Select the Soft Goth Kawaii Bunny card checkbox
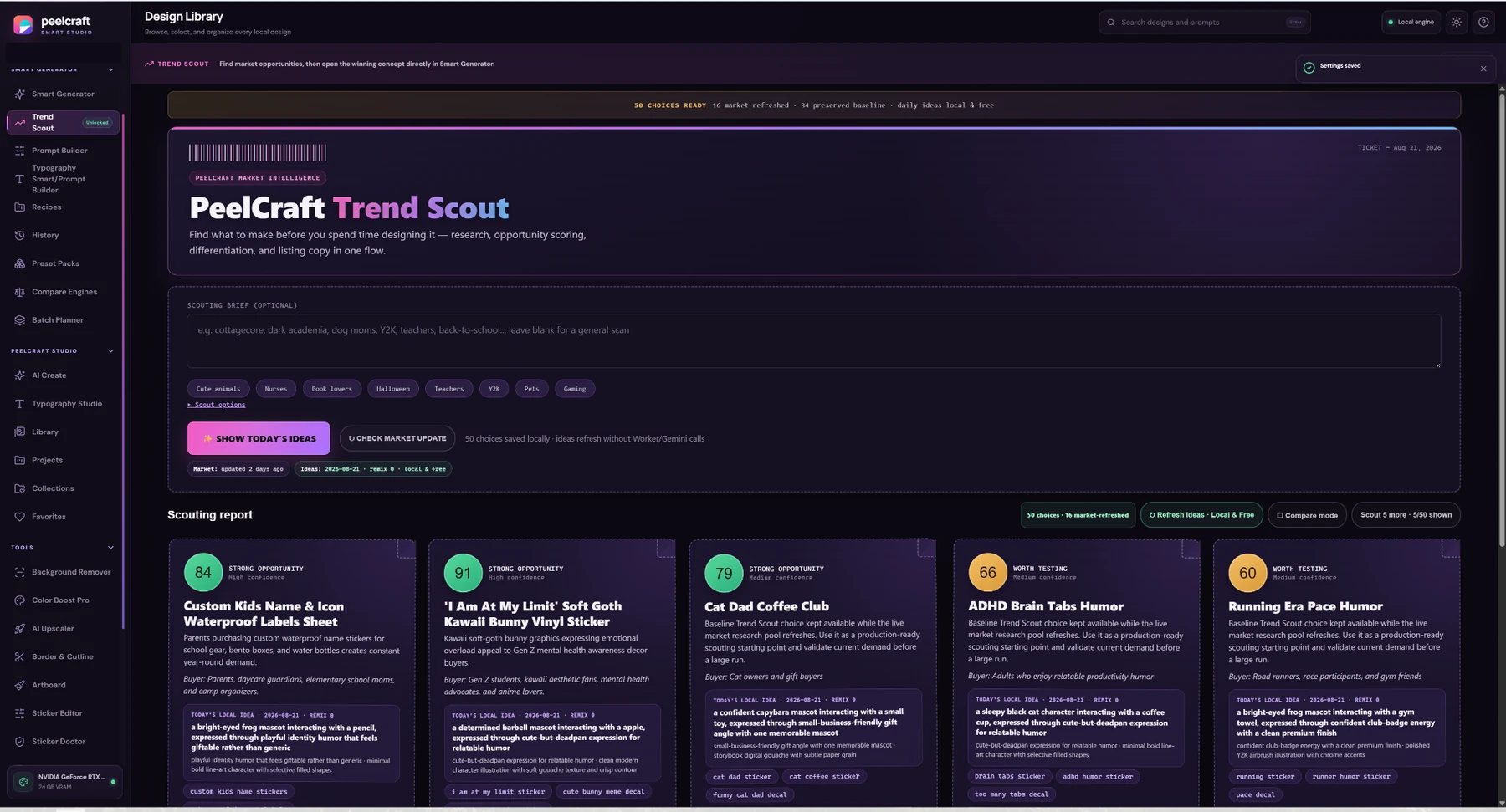 [666, 549]
